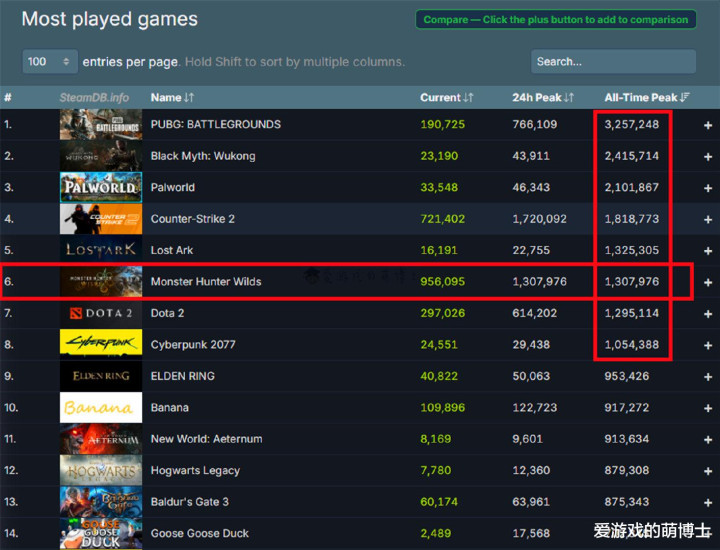Open the ELDEN RING game name link

(182, 376)
